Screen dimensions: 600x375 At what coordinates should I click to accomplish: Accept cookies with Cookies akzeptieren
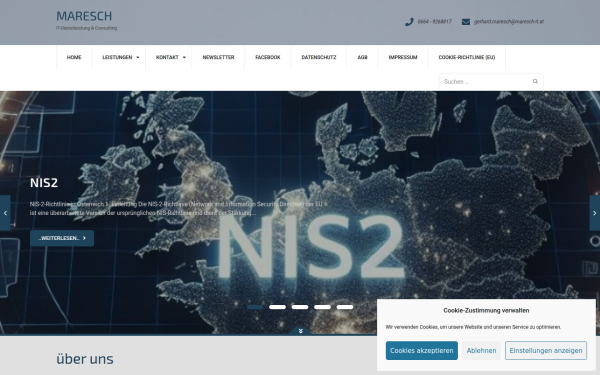(422, 351)
